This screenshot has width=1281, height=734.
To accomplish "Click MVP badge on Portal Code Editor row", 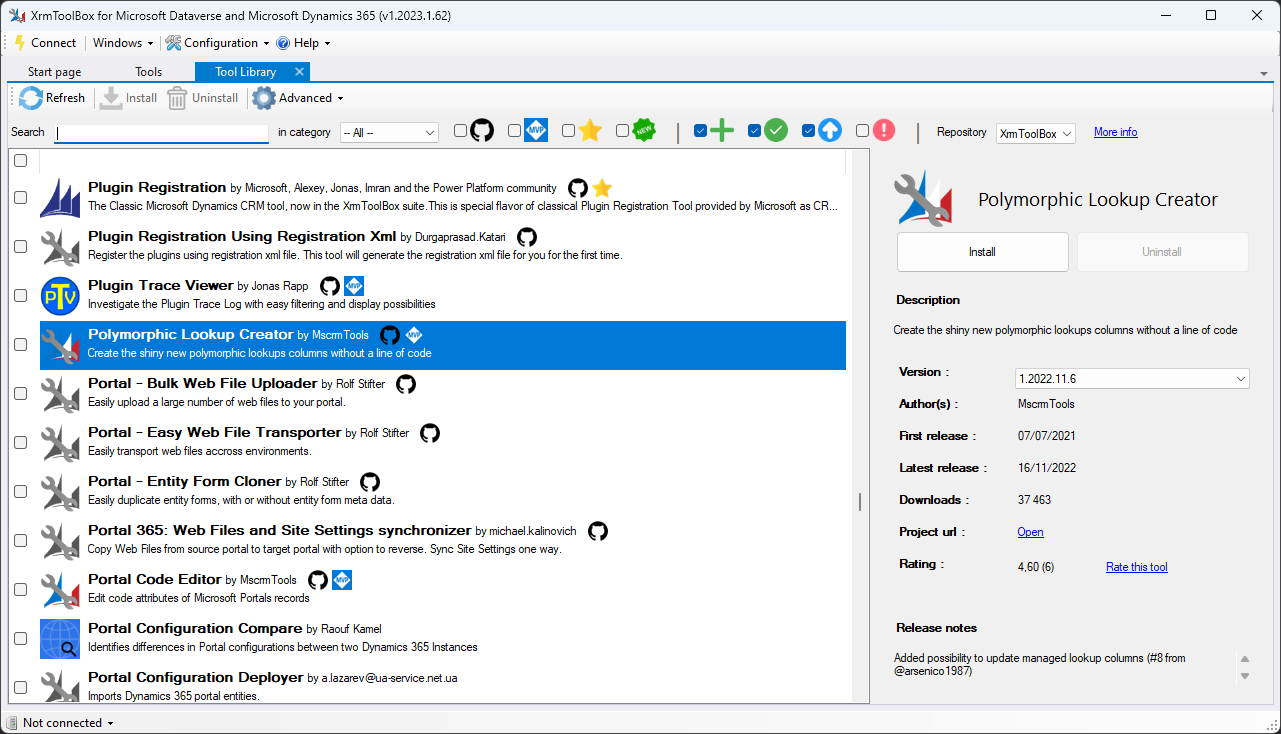I will tap(342, 580).
